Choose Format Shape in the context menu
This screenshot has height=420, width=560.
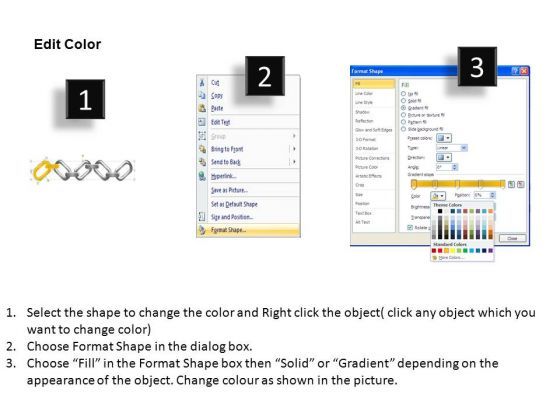click(x=248, y=230)
